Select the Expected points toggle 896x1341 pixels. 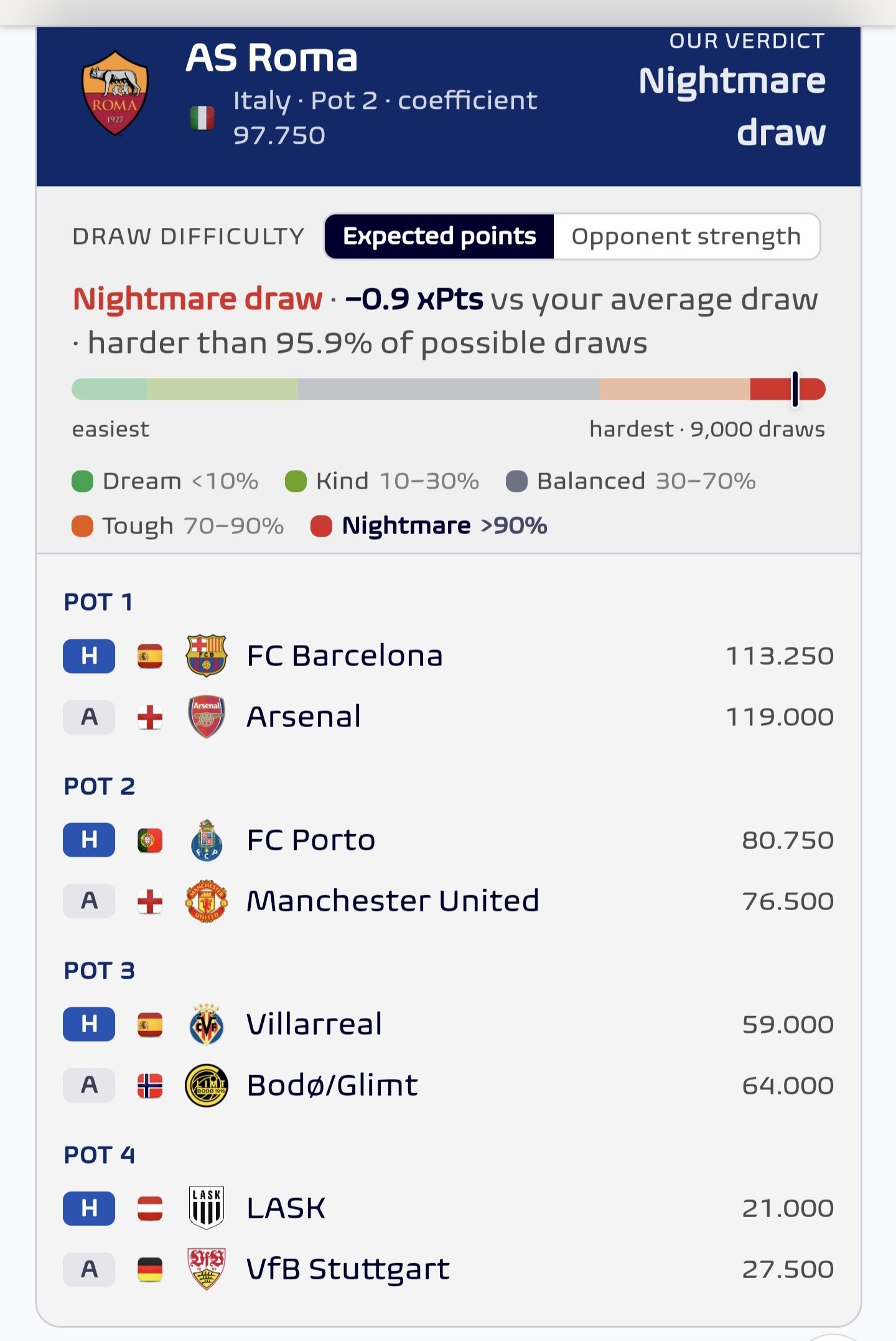coord(439,237)
